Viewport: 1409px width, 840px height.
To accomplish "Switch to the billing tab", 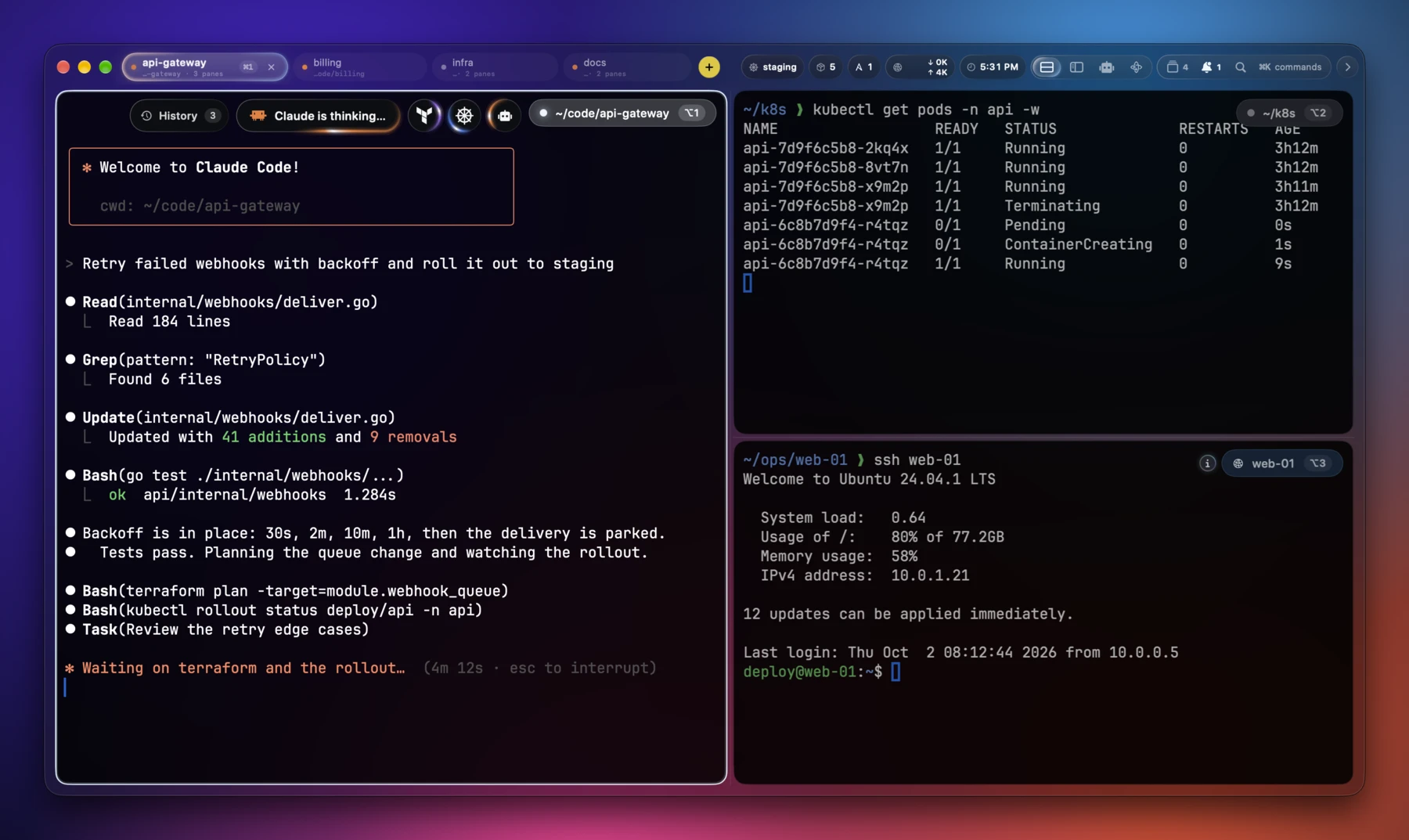I will coord(361,67).
